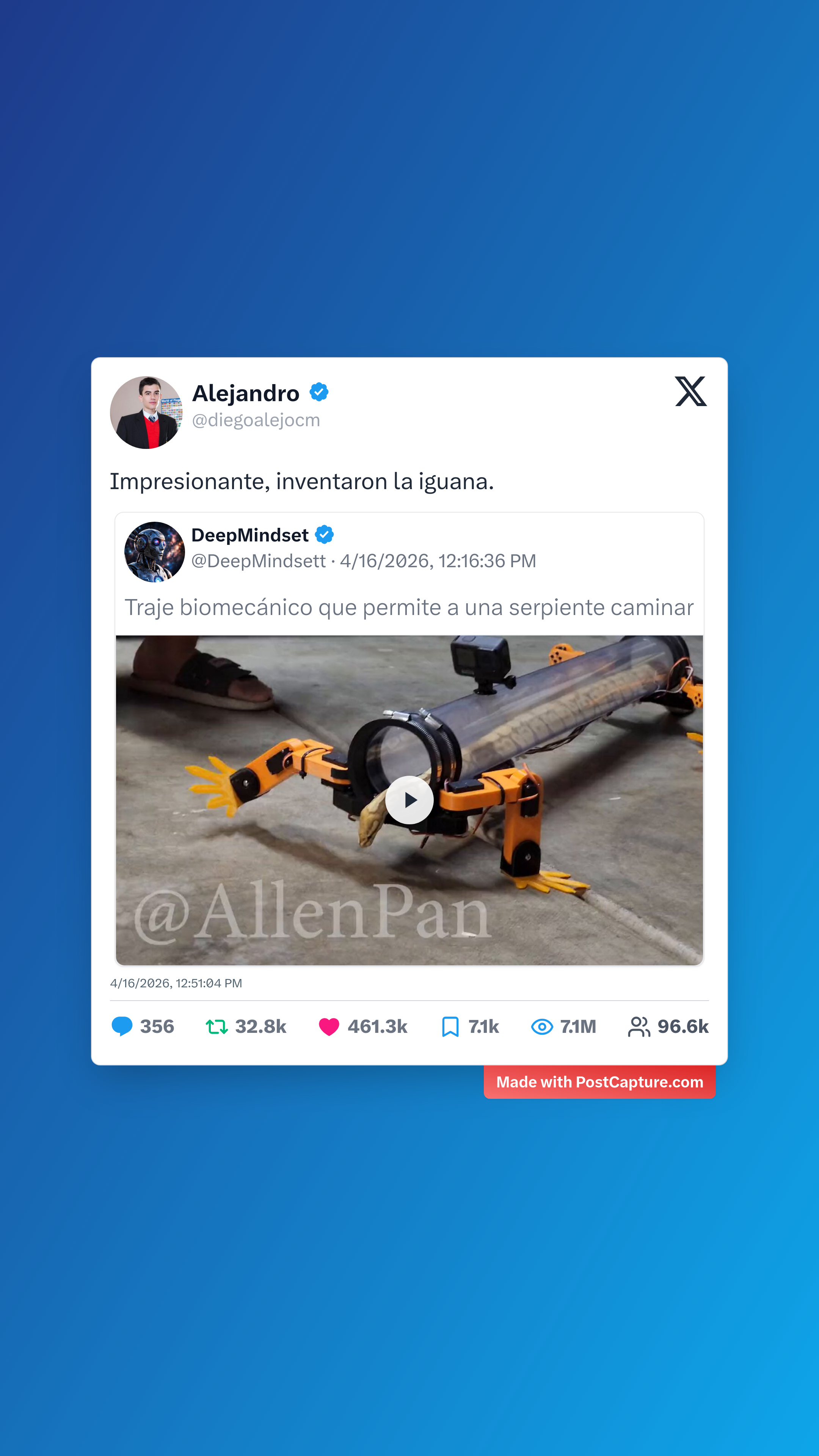The height and width of the screenshot is (1456, 819).
Task: Click the reply bubble icon
Action: tap(122, 1026)
